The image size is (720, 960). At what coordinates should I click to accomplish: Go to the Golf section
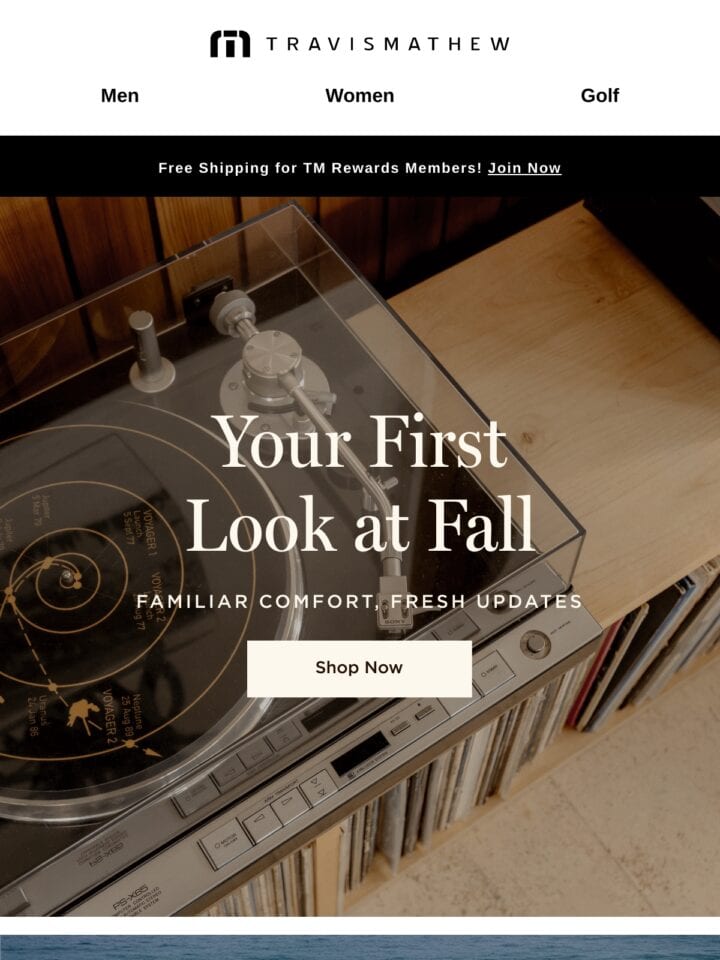(599, 96)
